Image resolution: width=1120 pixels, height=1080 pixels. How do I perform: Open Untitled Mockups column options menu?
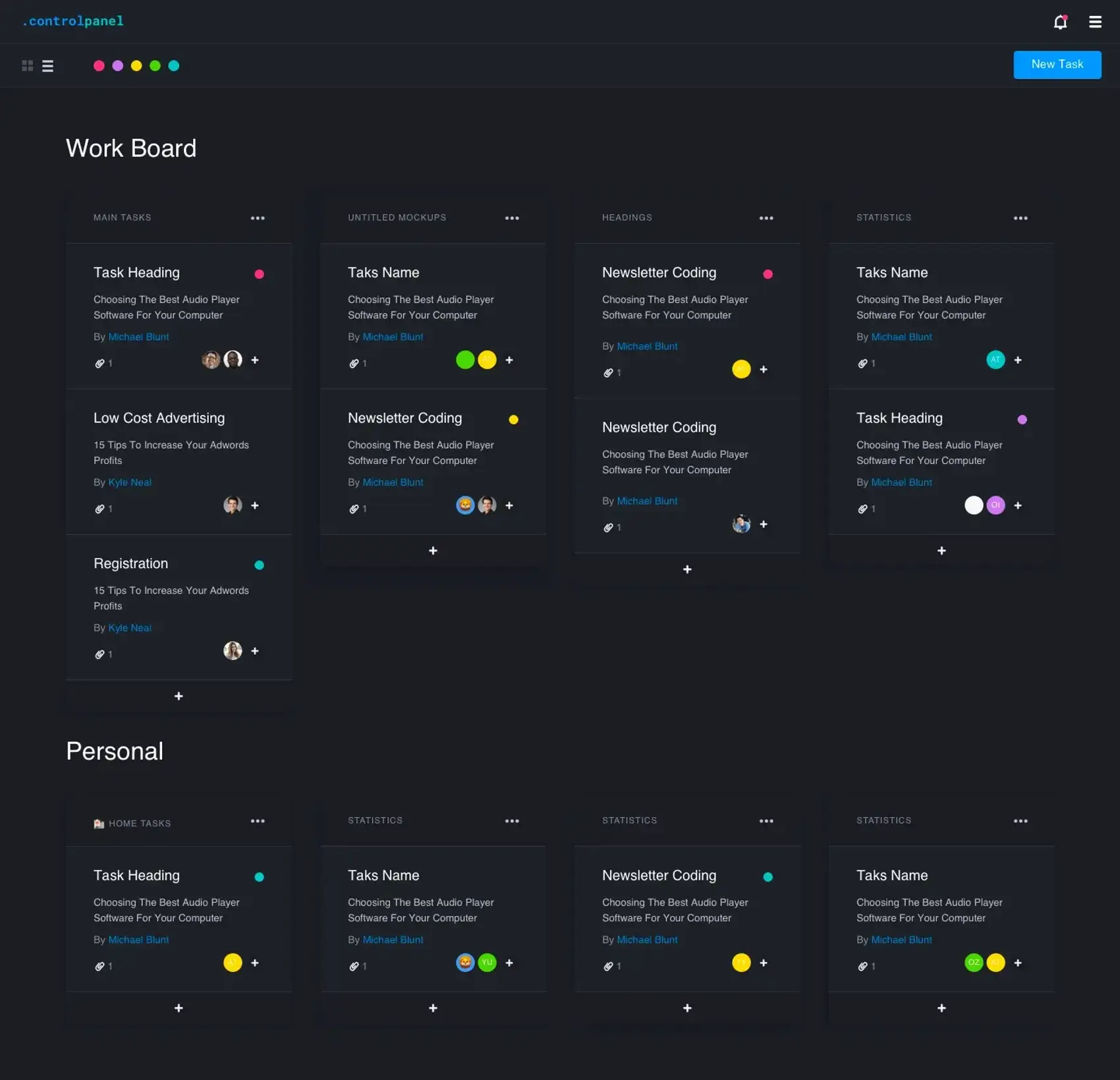pos(512,218)
